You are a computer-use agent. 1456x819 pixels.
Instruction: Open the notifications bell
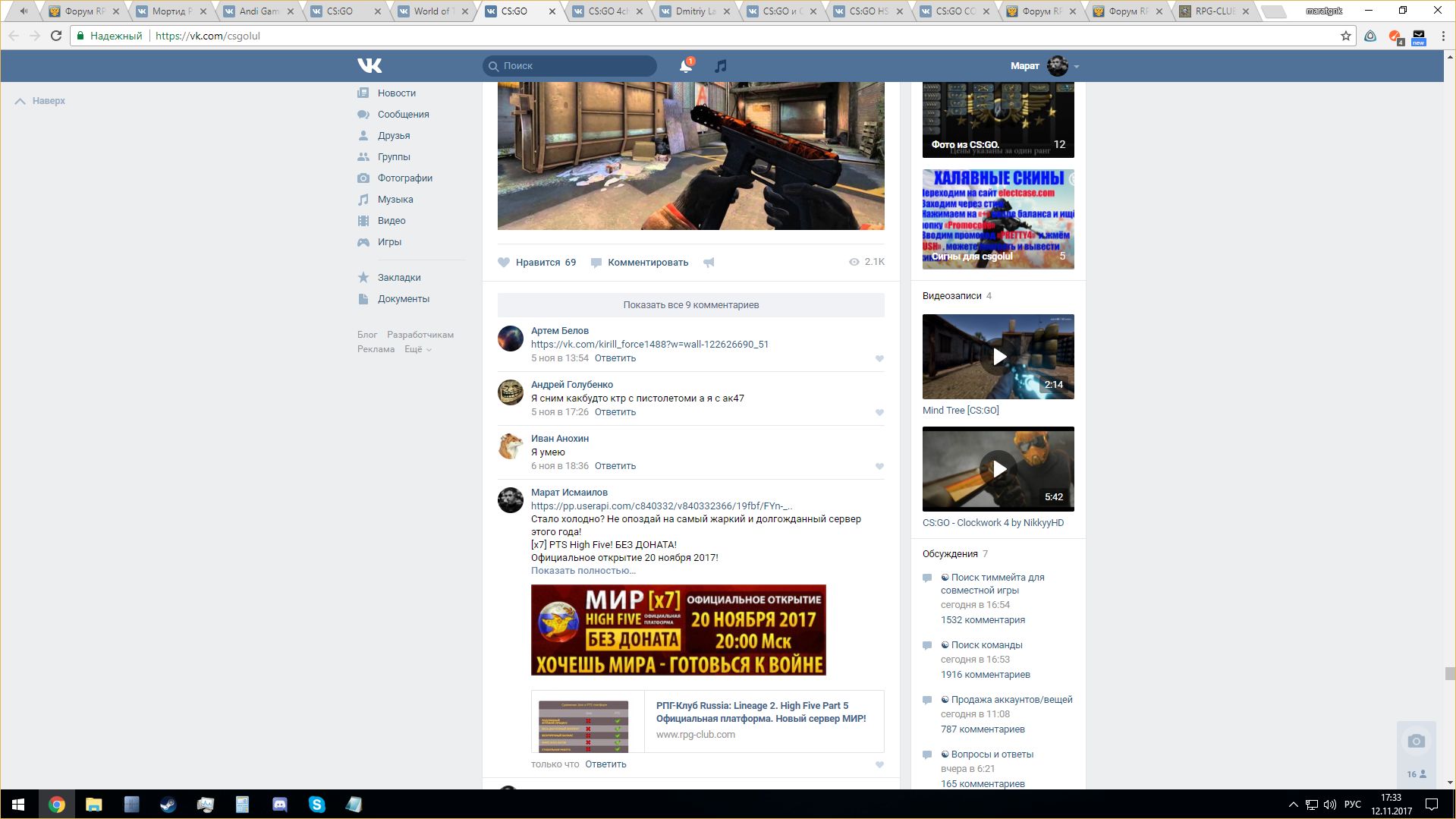[x=686, y=66]
